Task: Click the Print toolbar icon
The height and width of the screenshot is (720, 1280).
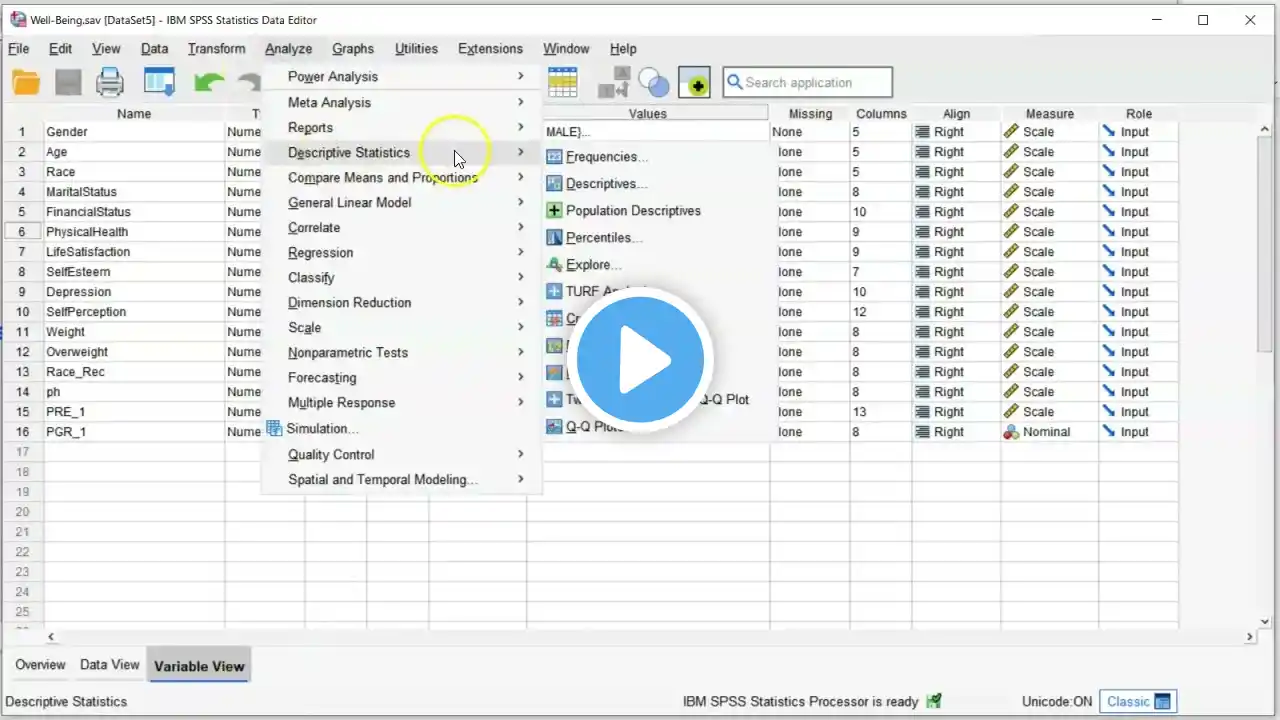Action: [109, 82]
